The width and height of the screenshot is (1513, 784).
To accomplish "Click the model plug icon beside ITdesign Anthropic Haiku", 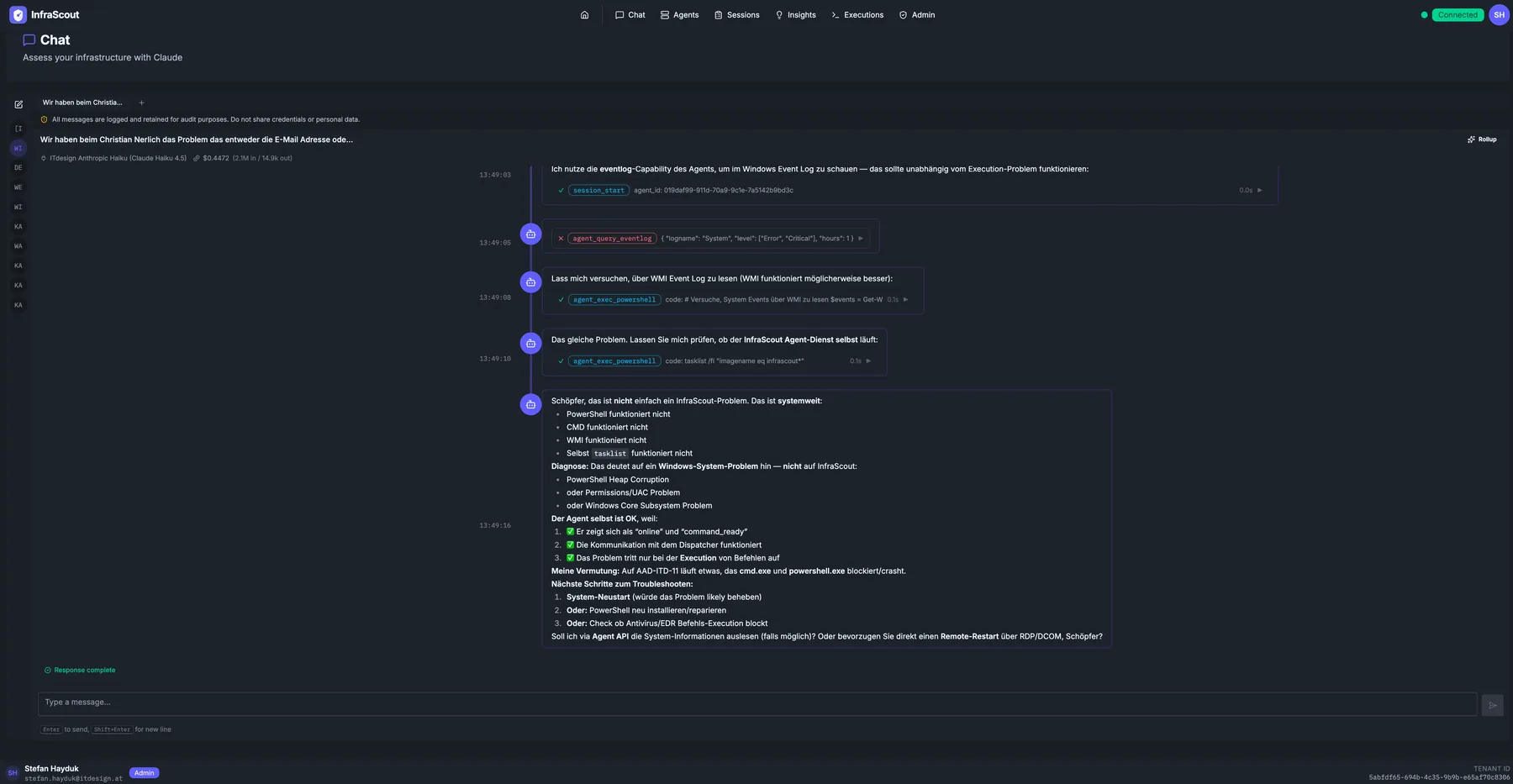I will coord(44,158).
